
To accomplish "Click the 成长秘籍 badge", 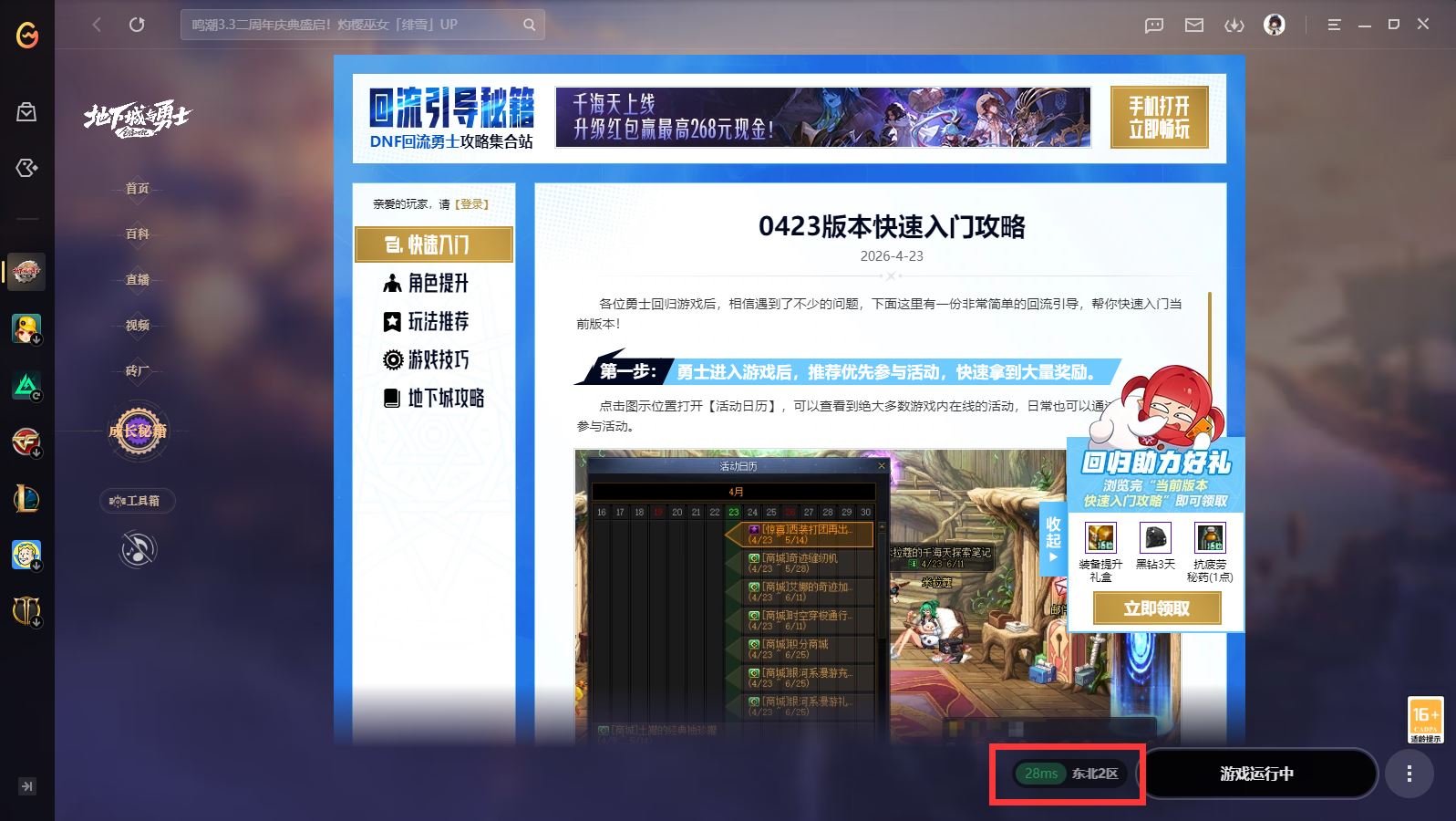I will coord(138,431).
